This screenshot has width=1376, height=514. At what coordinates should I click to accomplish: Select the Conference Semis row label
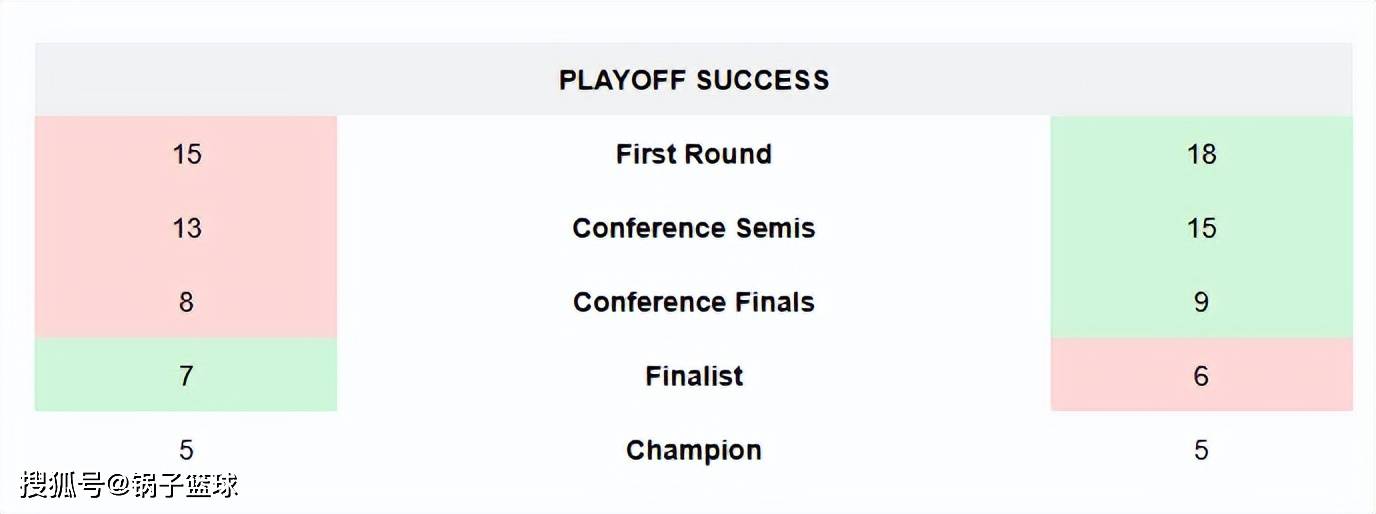694,228
